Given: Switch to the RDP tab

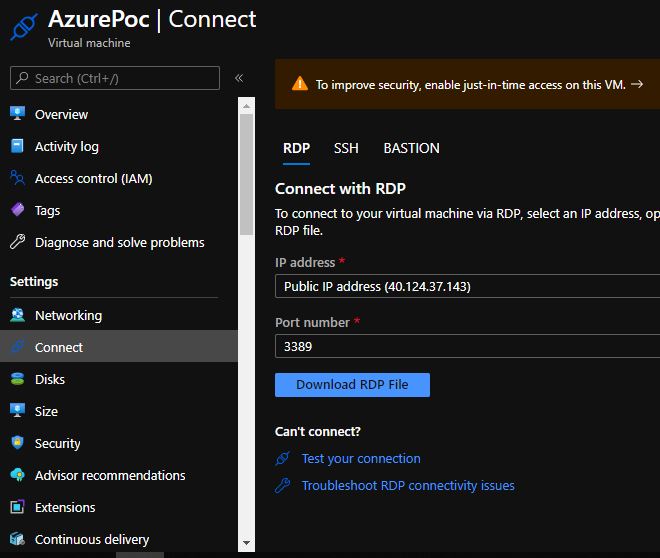Looking at the screenshot, I should point(296,148).
